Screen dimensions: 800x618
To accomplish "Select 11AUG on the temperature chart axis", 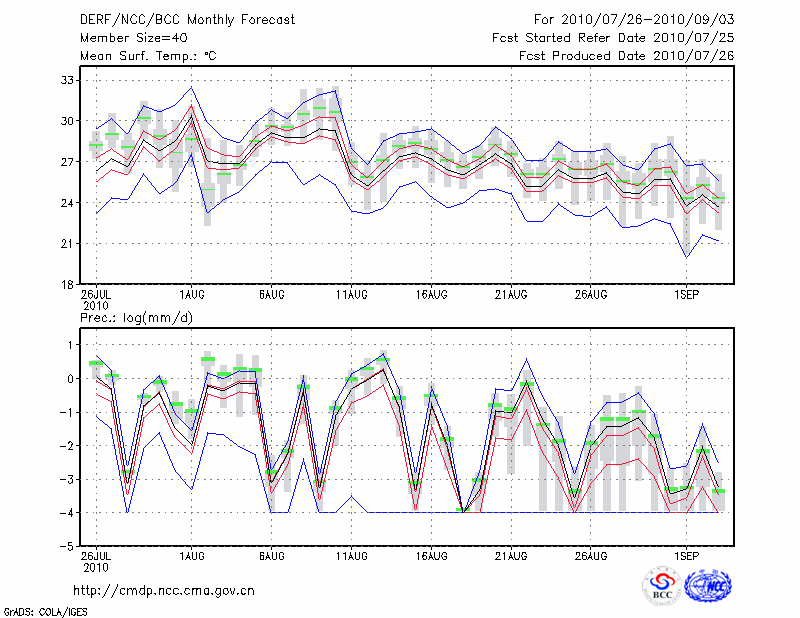I will 351,294.
